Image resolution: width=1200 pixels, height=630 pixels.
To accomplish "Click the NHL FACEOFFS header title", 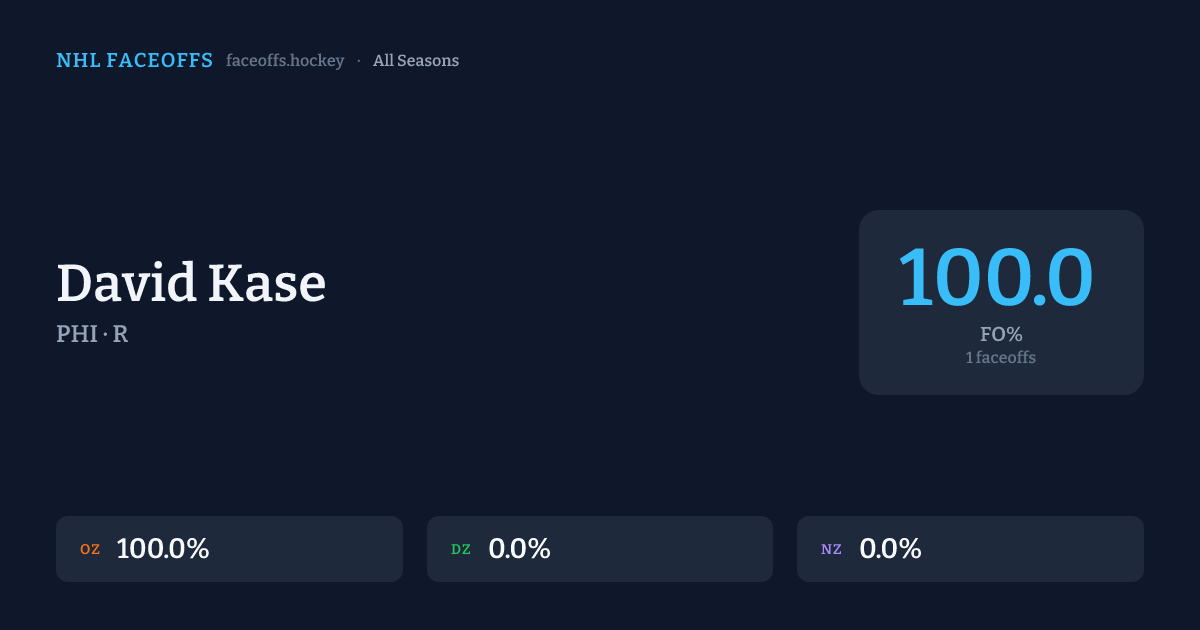I will coord(134,61).
